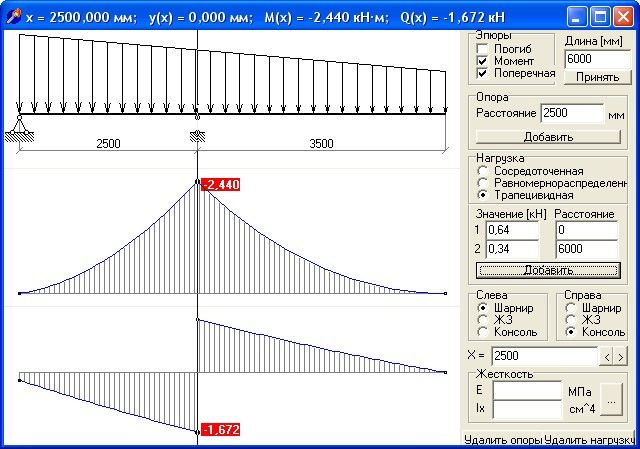Step X position left with the < arrow
This screenshot has height=449, width=640.
pyautogui.click(x=607, y=357)
